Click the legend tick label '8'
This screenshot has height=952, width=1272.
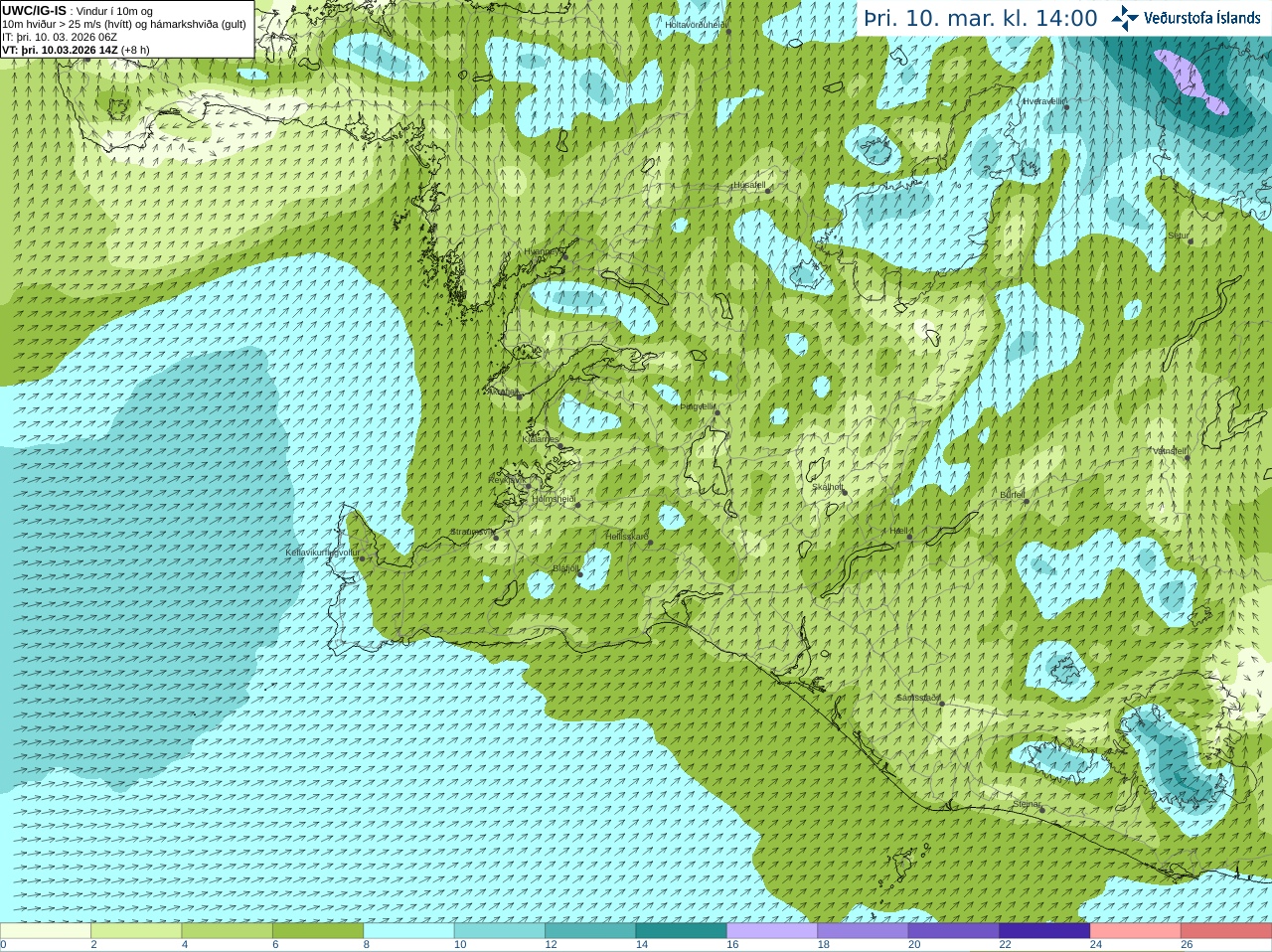click(x=367, y=945)
